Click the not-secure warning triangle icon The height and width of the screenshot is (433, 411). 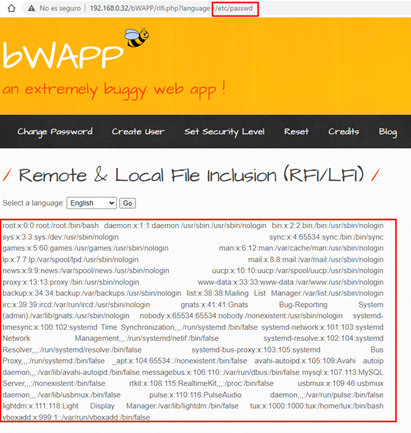coord(31,8)
